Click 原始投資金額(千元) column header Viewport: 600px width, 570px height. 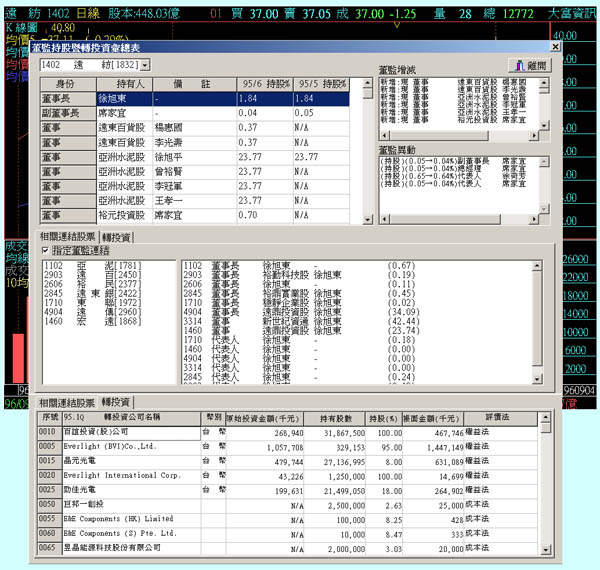pyautogui.click(x=264, y=419)
